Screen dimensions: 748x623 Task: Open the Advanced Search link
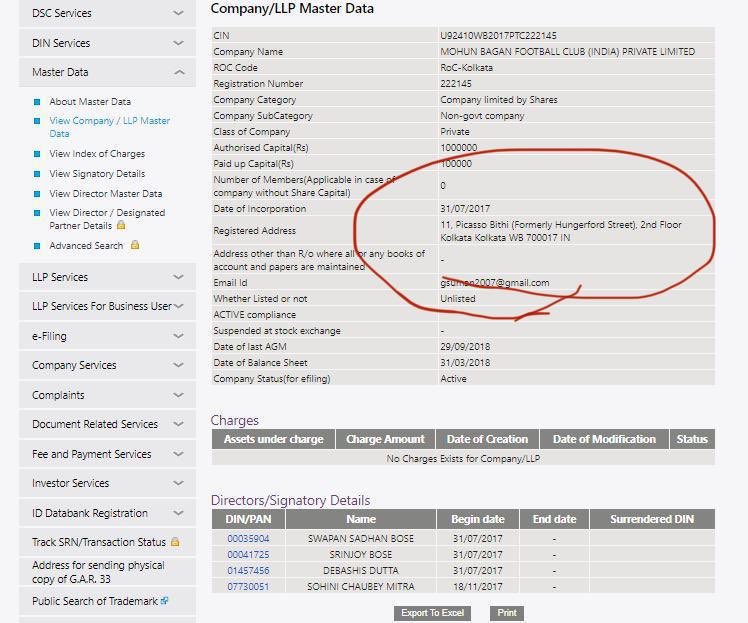tap(86, 246)
